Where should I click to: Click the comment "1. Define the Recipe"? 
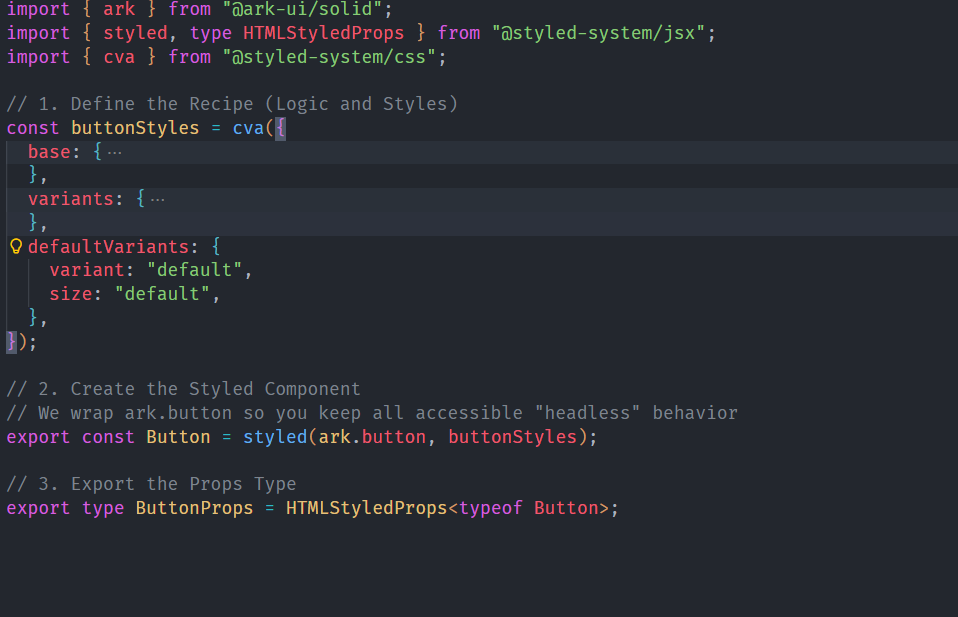(x=232, y=104)
